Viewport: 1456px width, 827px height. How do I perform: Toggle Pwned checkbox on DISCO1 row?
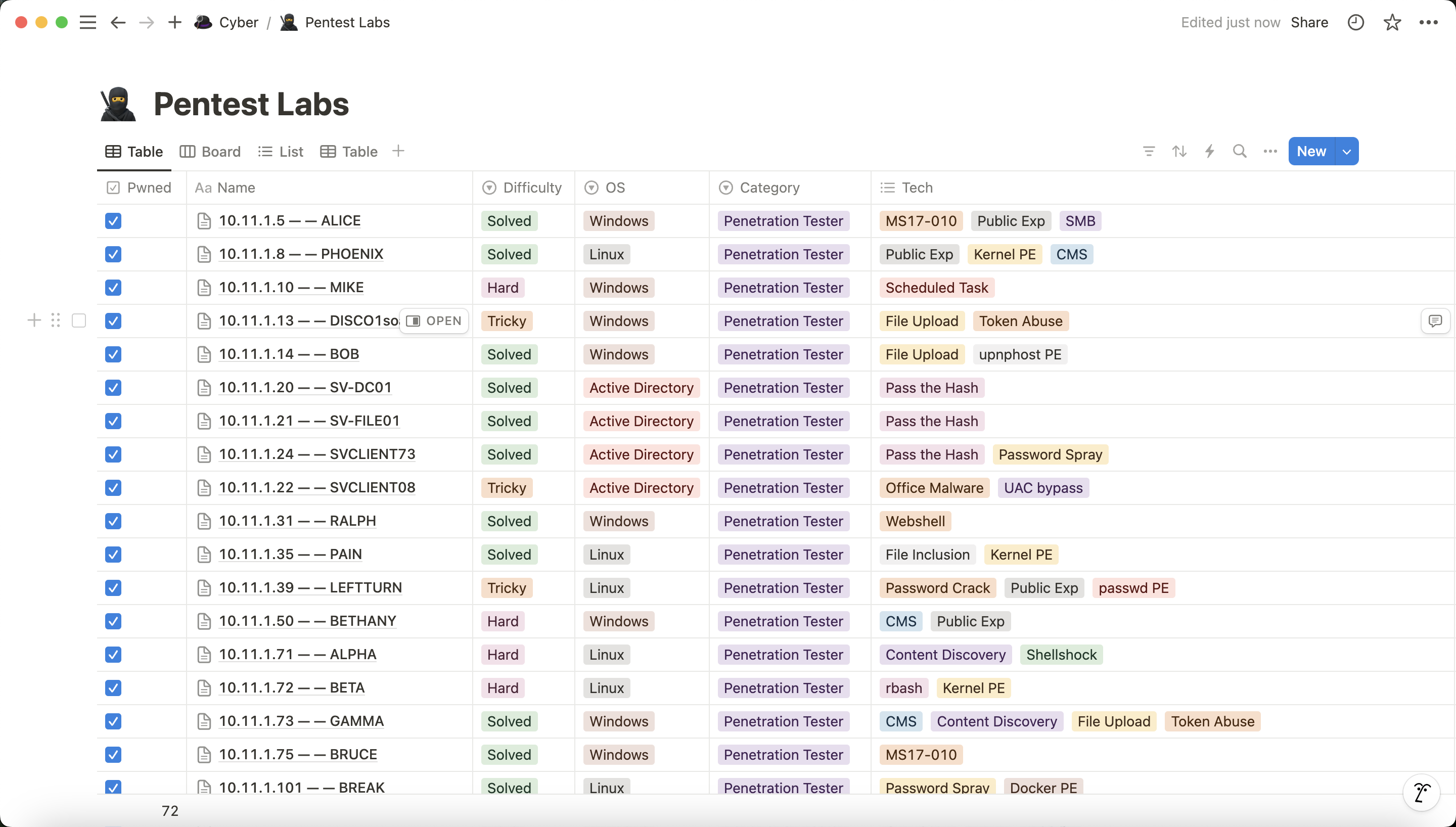pos(113,321)
